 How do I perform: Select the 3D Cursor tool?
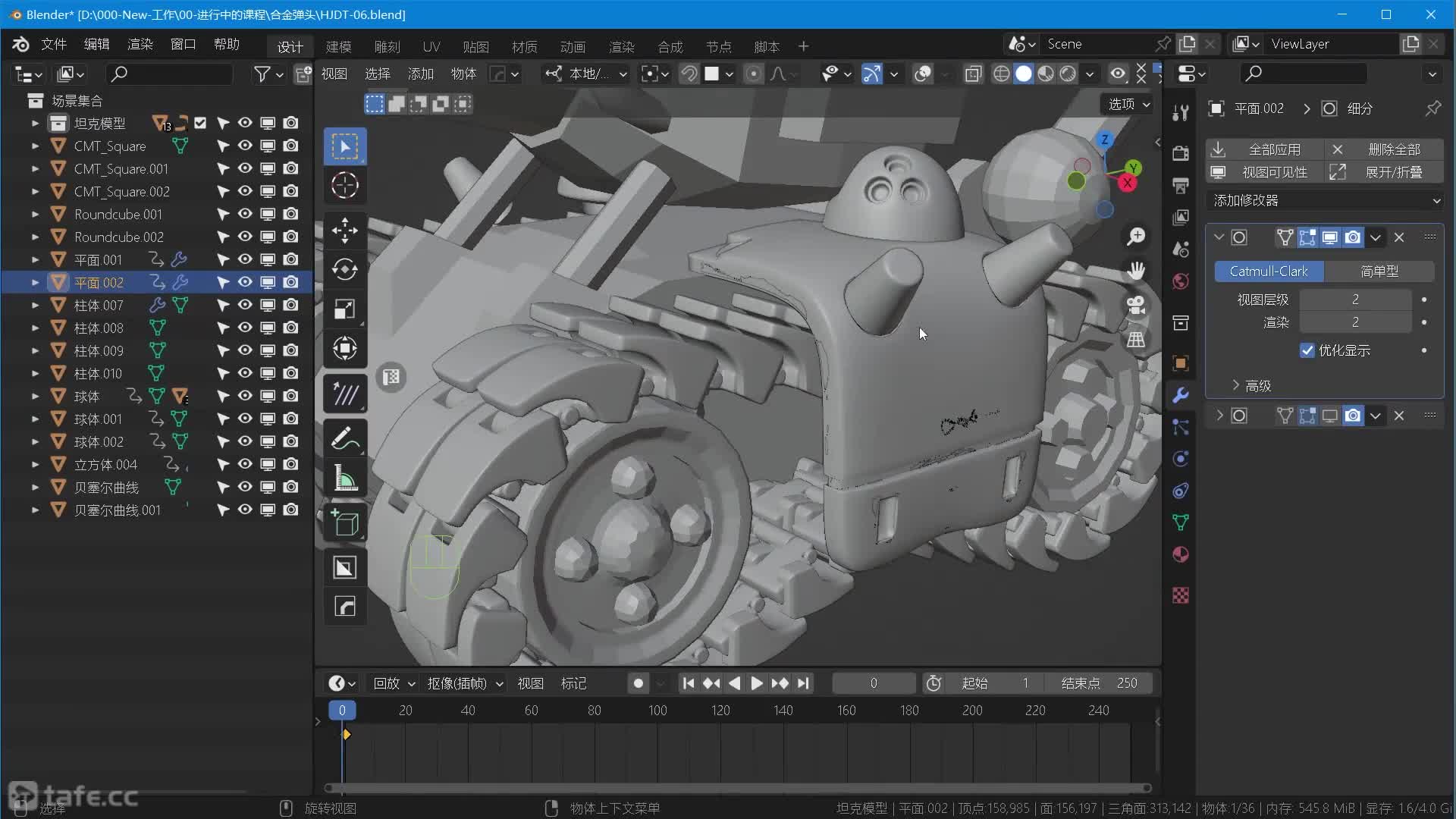point(345,185)
